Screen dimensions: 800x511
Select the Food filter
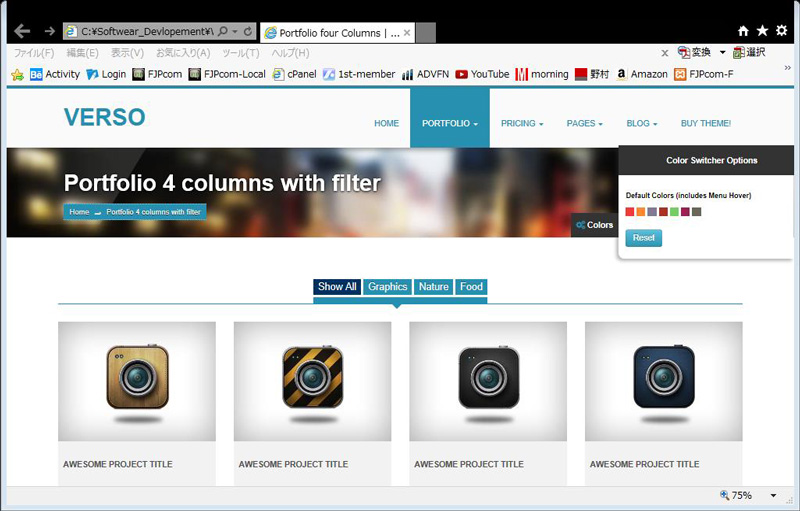click(x=471, y=287)
